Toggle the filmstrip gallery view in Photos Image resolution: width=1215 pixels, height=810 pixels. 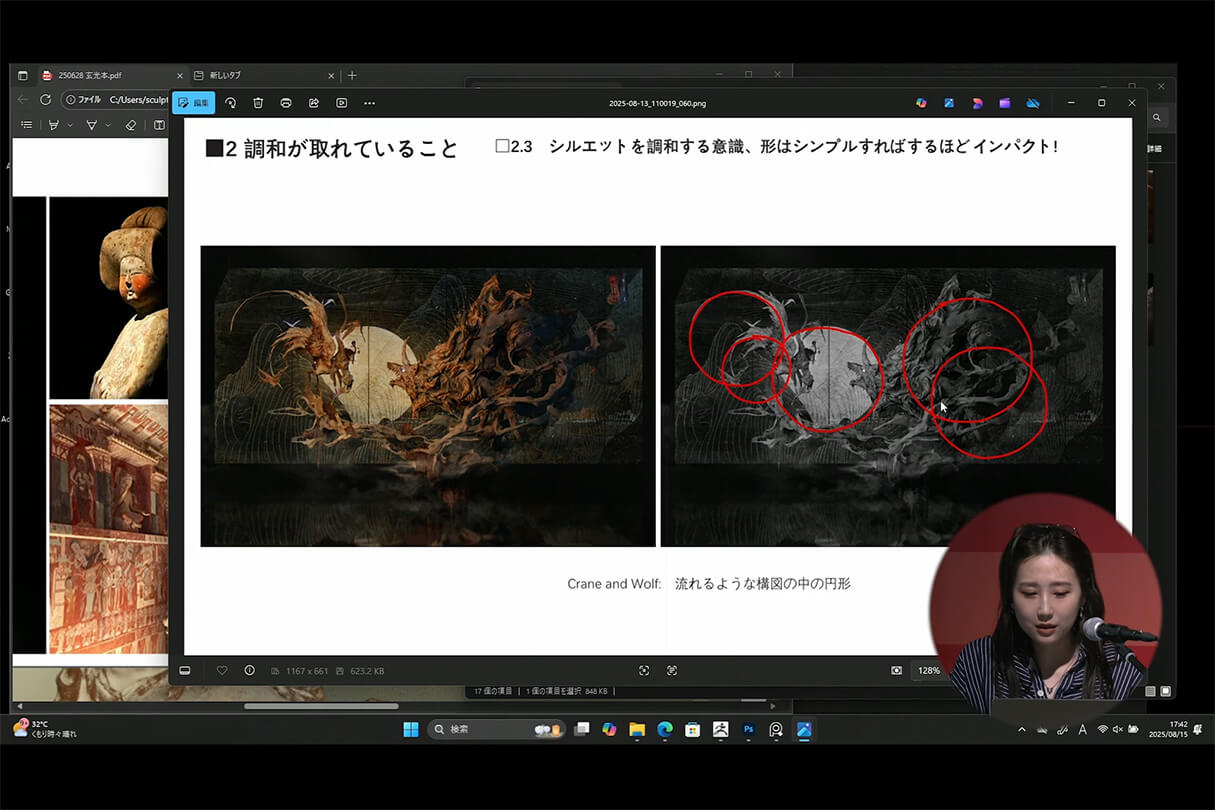coord(184,670)
